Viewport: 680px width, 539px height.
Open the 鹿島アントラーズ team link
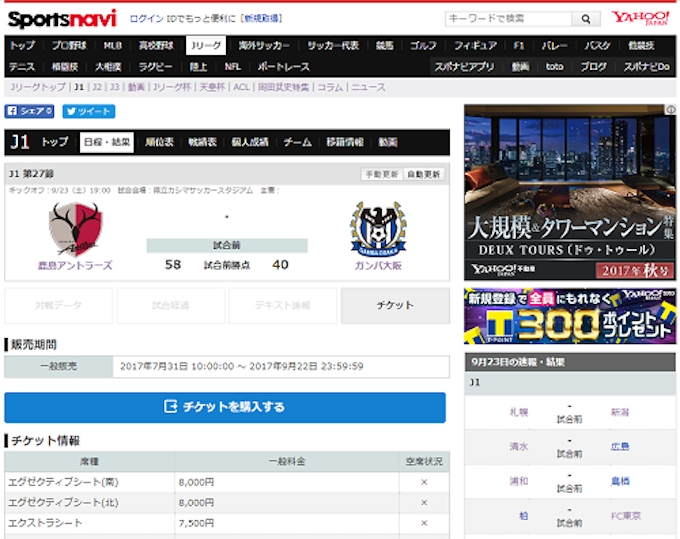coord(75,265)
